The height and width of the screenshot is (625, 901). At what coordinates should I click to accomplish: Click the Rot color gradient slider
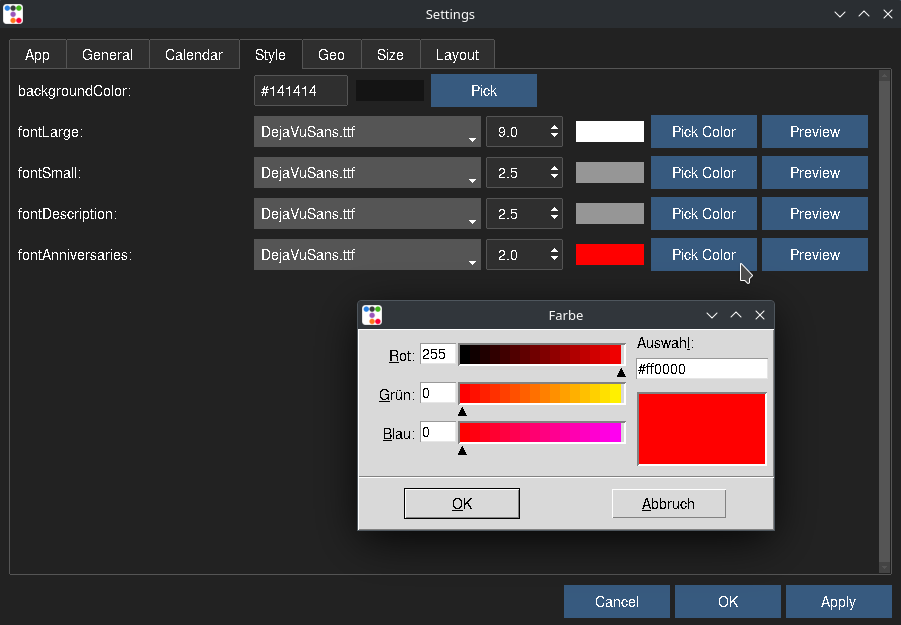point(541,354)
